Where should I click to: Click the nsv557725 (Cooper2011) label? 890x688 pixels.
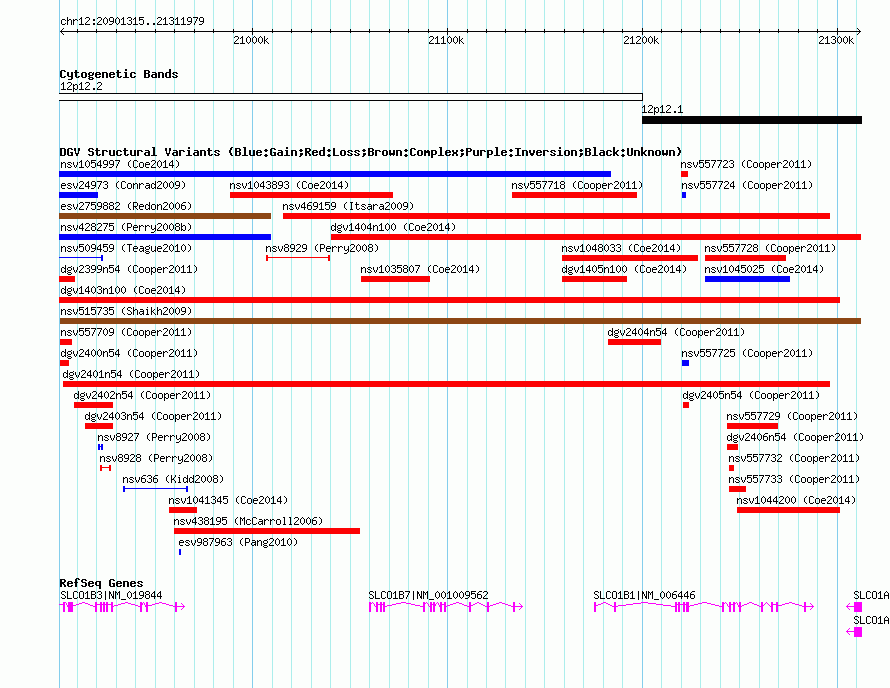747,353
